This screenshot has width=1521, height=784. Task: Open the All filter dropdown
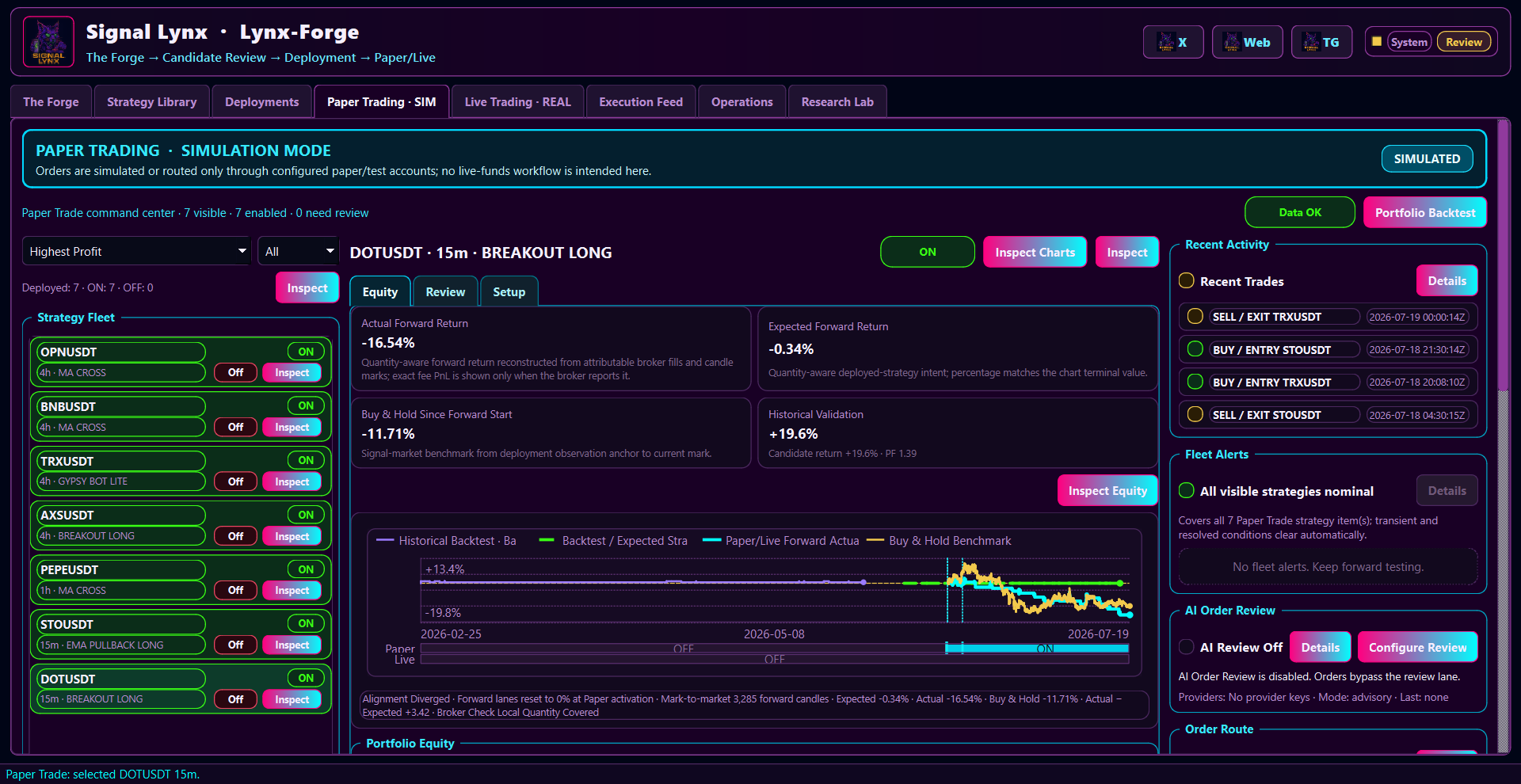(298, 251)
